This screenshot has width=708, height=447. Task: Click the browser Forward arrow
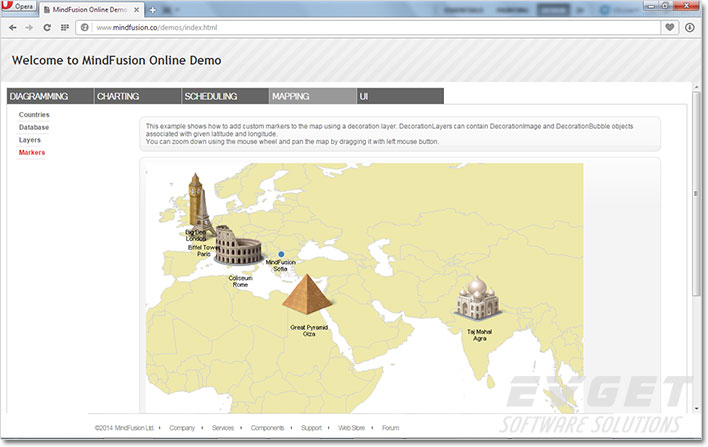click(29, 28)
